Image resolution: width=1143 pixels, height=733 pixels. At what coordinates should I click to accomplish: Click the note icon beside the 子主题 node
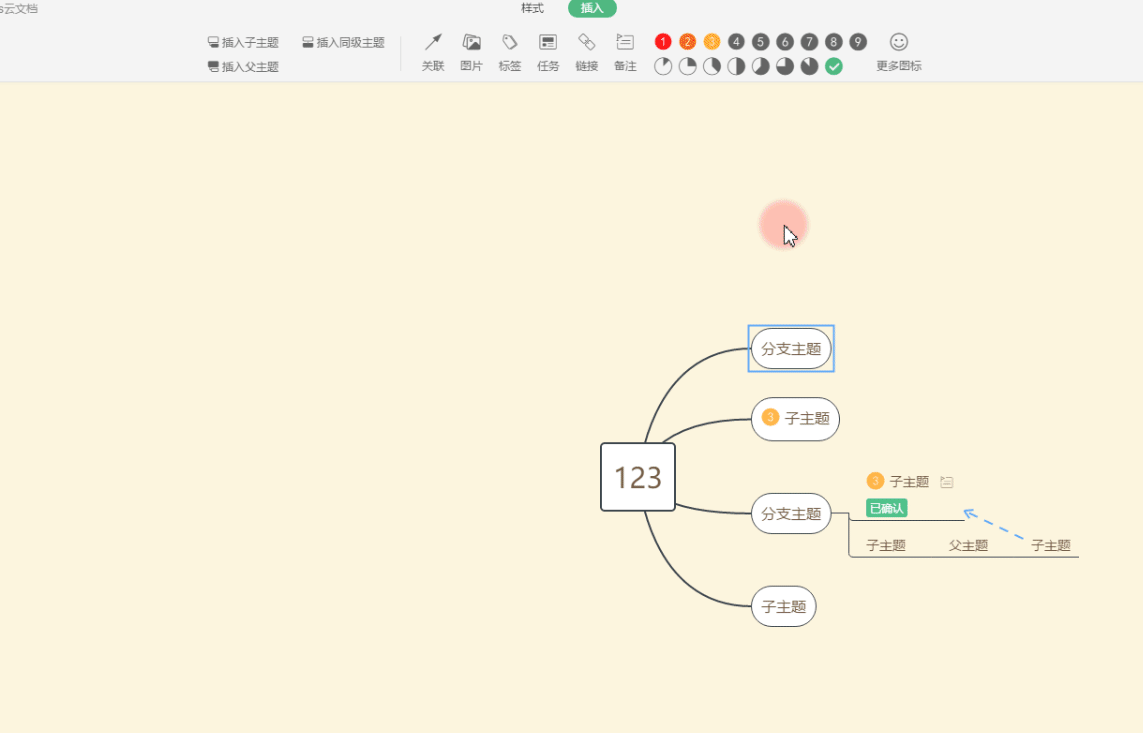[x=947, y=481]
